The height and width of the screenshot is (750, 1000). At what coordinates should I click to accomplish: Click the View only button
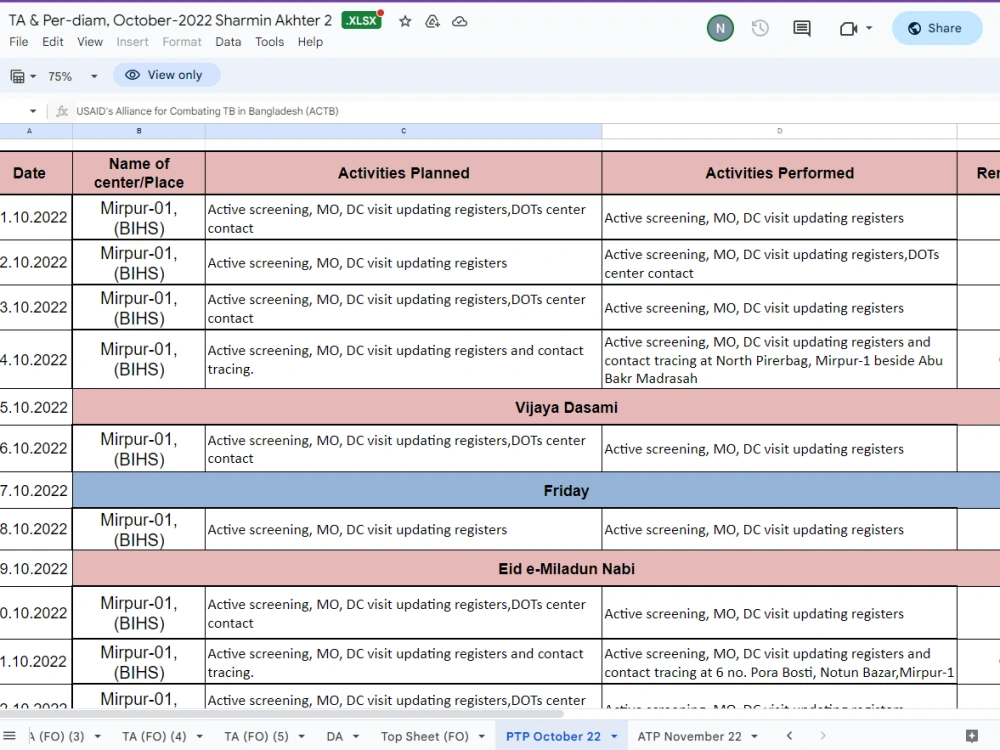(166, 75)
